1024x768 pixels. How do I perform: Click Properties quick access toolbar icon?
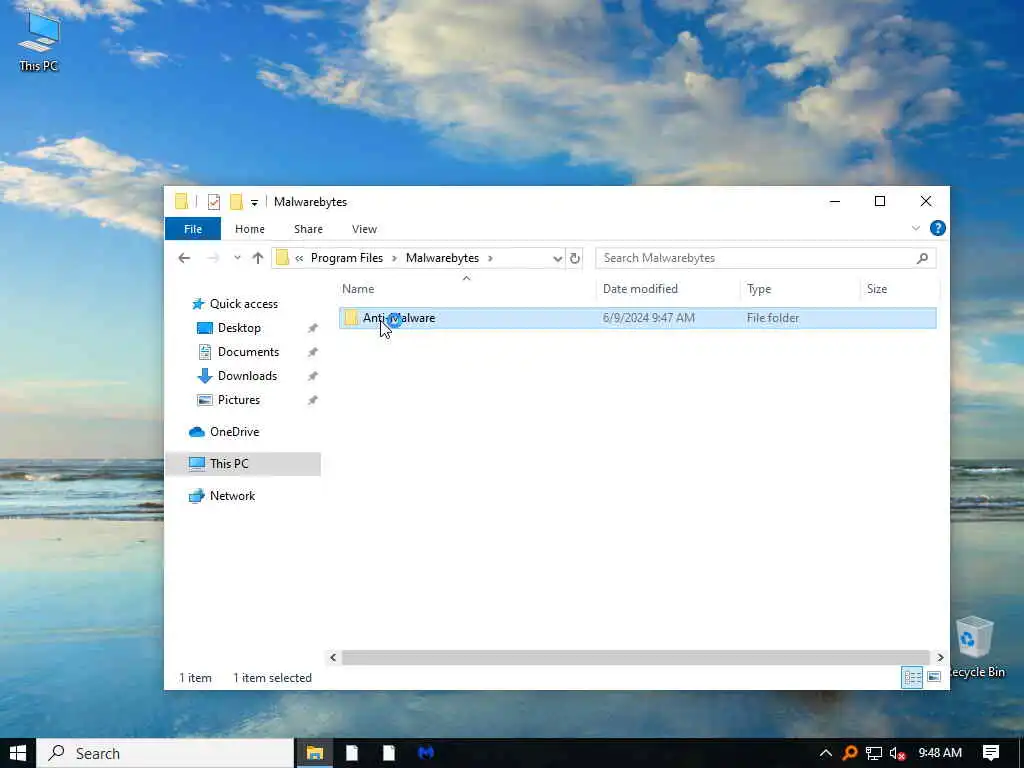click(214, 202)
